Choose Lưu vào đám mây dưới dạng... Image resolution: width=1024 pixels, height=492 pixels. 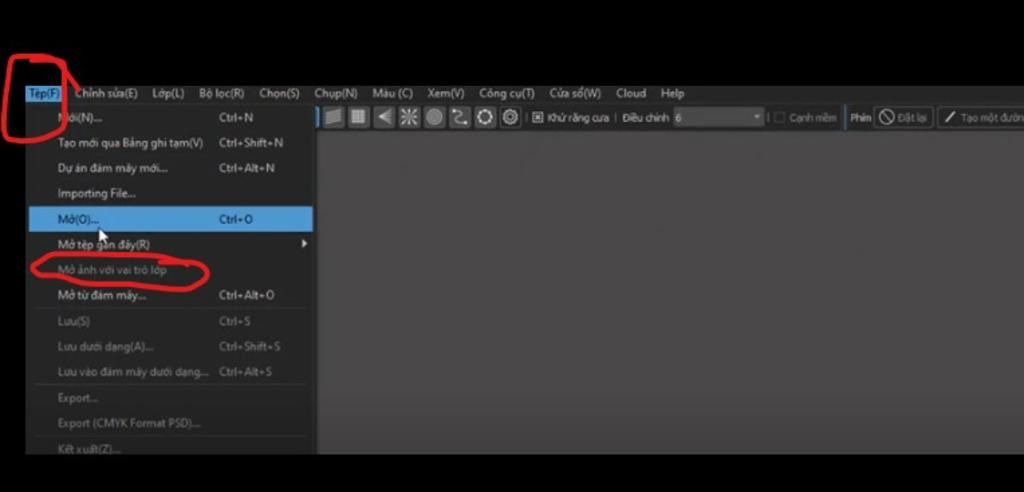click(x=170, y=372)
